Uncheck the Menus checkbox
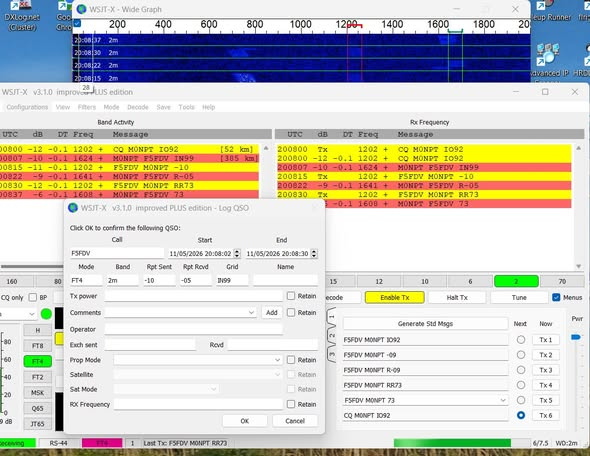The image size is (590, 456). pos(556,297)
